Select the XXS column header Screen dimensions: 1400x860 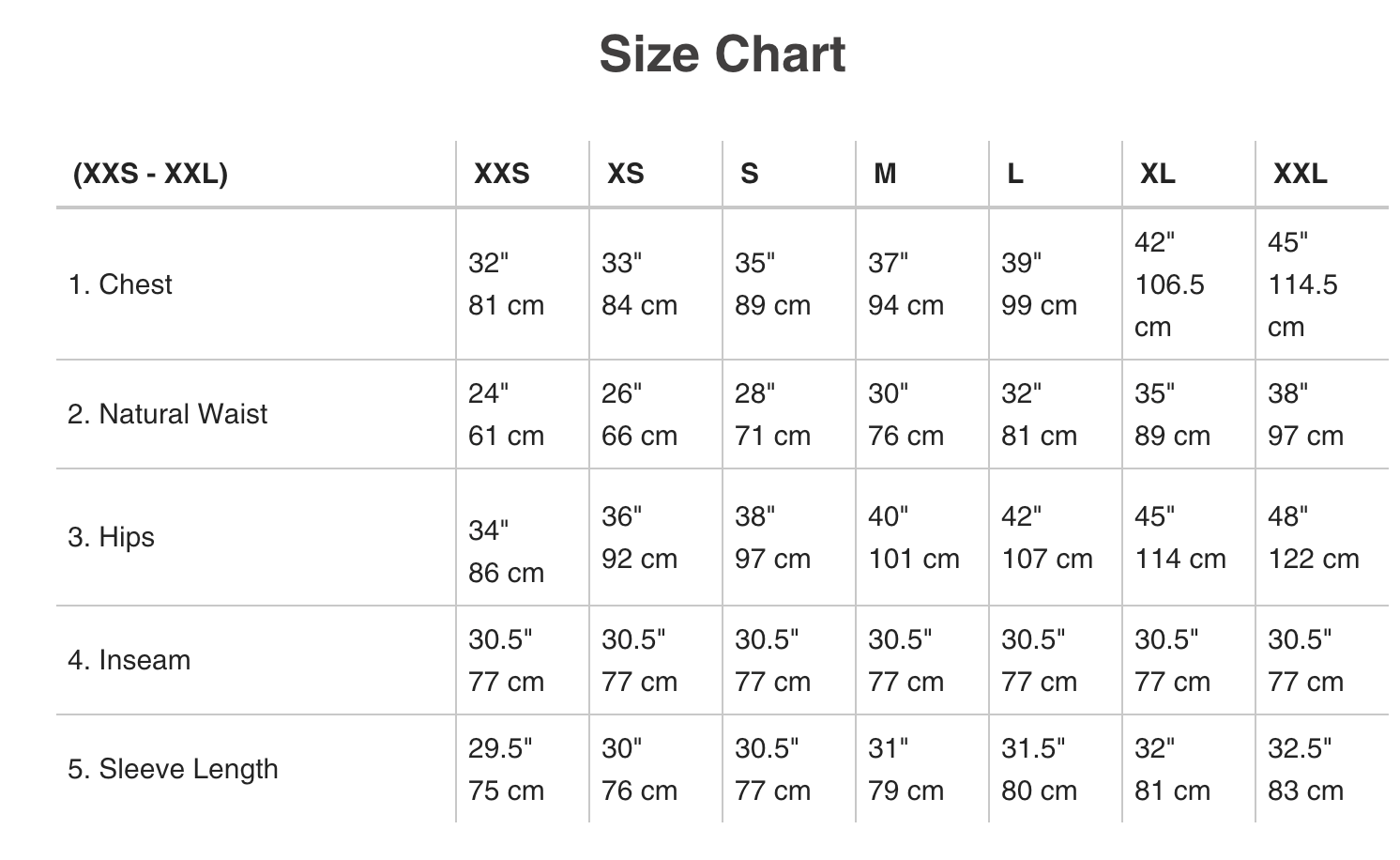(501, 174)
